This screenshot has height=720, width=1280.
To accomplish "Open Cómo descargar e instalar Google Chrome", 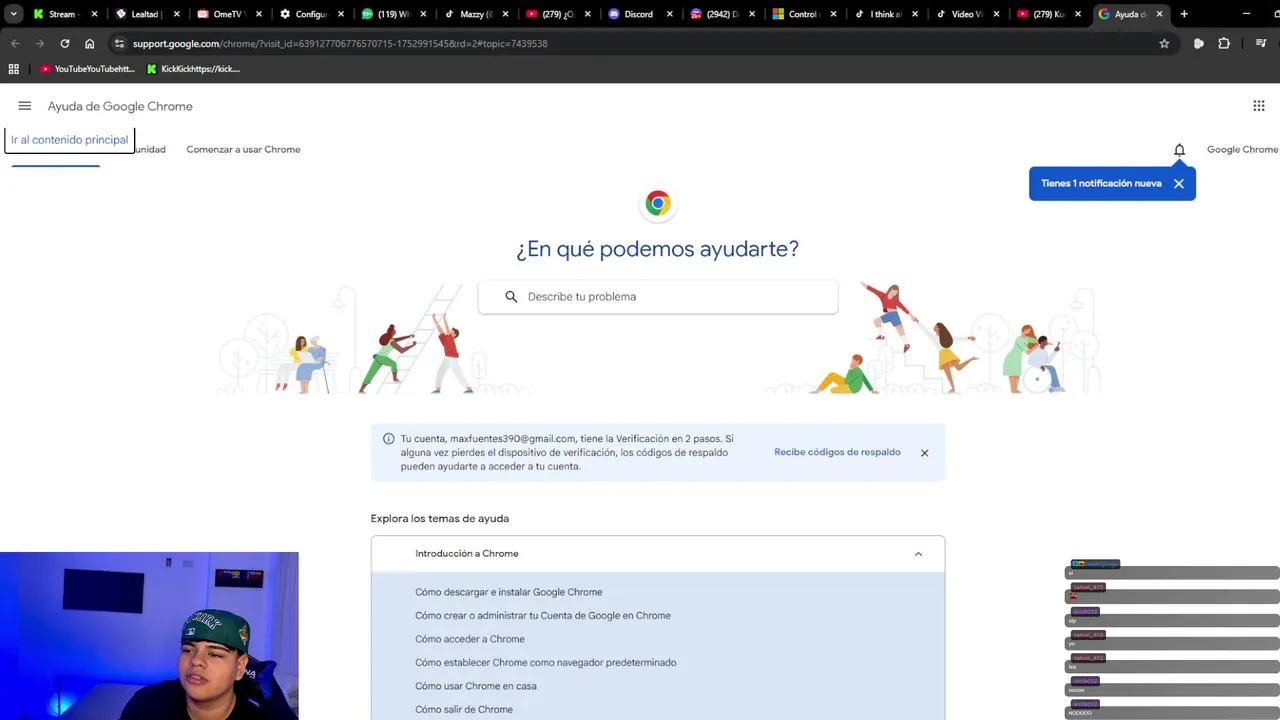I will tap(509, 592).
